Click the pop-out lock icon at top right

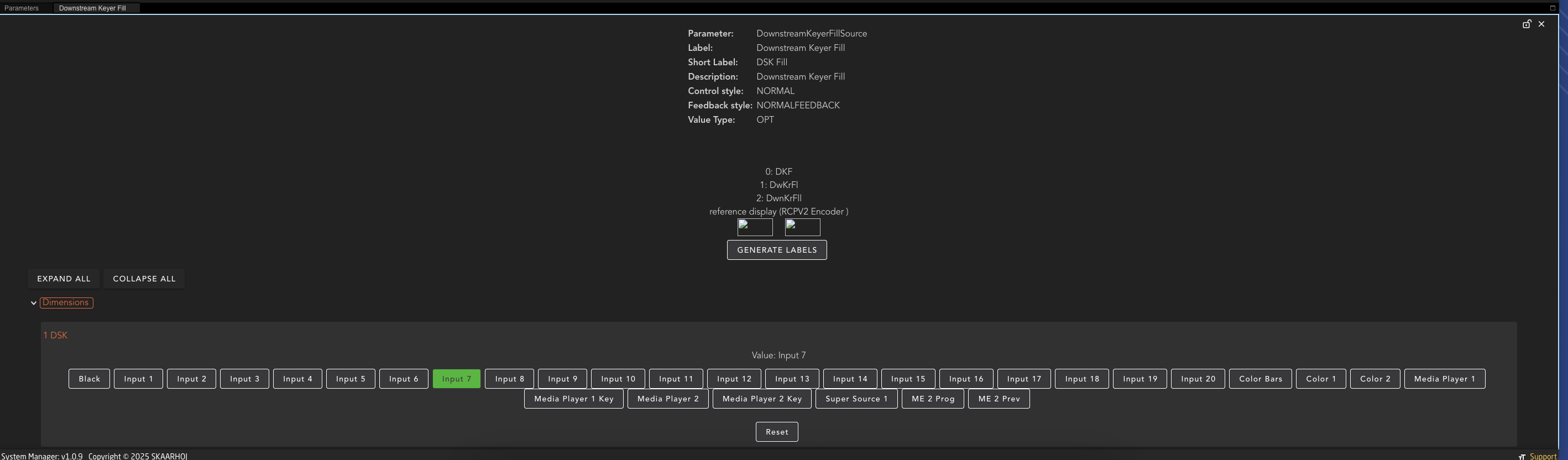pyautogui.click(x=1527, y=24)
